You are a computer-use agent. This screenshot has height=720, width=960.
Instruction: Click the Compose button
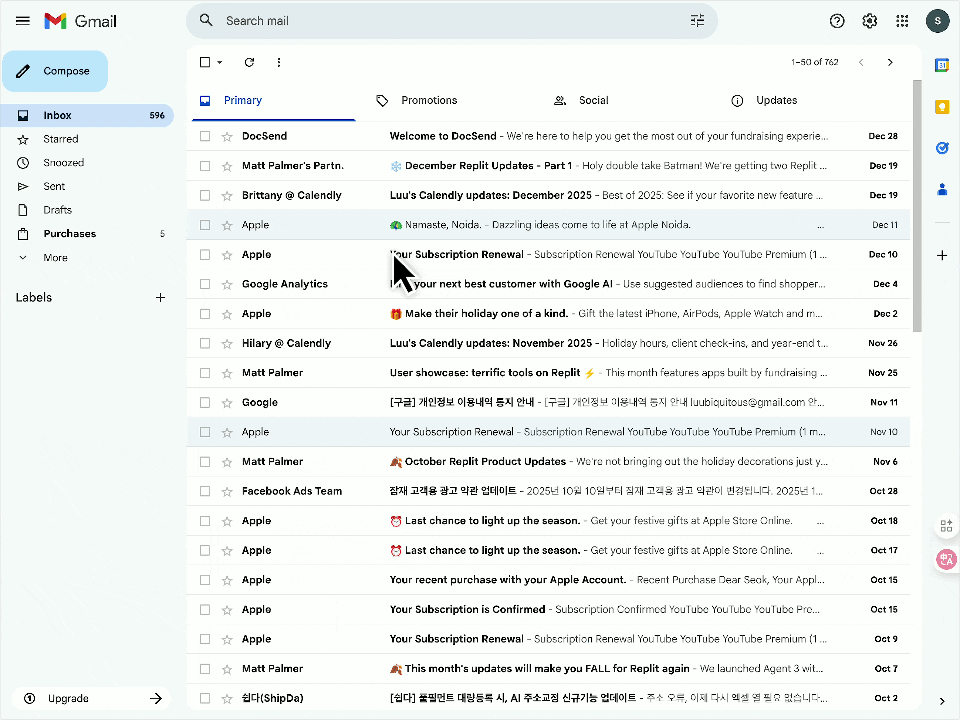[55, 71]
